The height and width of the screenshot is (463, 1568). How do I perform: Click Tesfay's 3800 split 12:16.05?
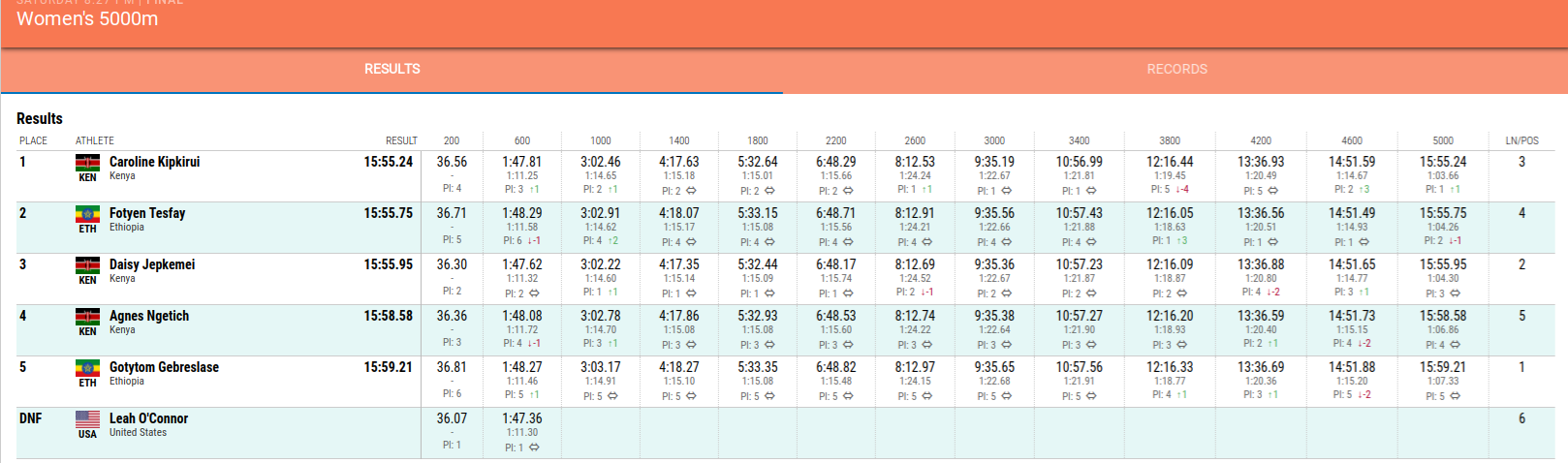1170,213
